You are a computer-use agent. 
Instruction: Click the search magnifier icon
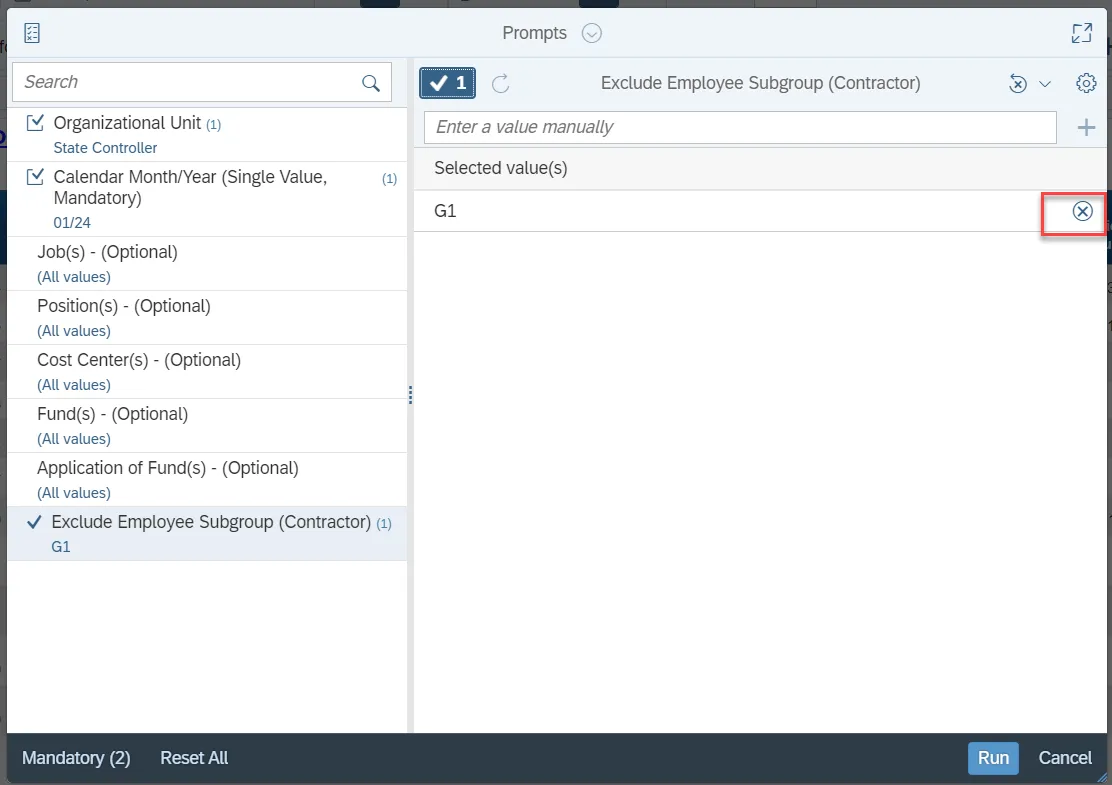coord(371,83)
